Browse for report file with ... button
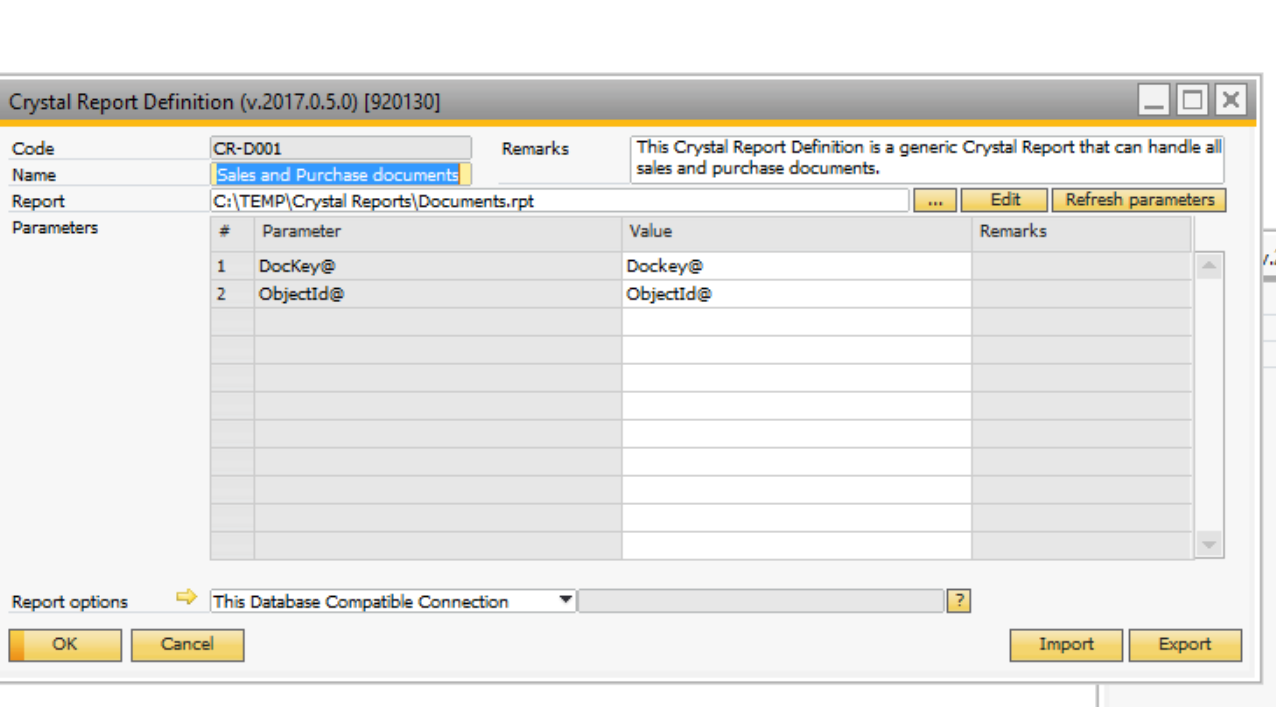 pyautogui.click(x=935, y=200)
